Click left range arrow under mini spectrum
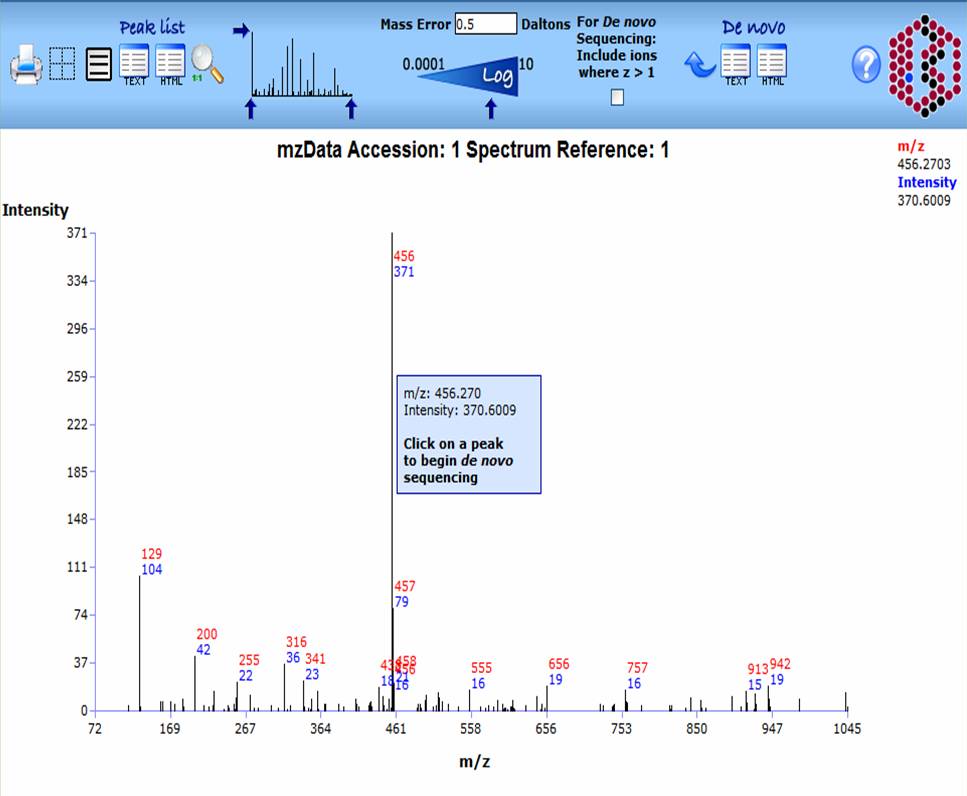 coord(251,108)
